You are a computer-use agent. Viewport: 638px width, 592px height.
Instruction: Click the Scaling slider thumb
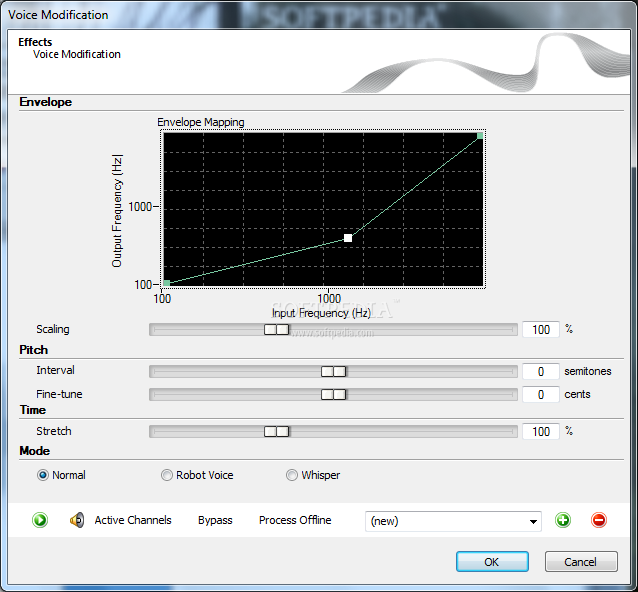pyautogui.click(x=276, y=329)
